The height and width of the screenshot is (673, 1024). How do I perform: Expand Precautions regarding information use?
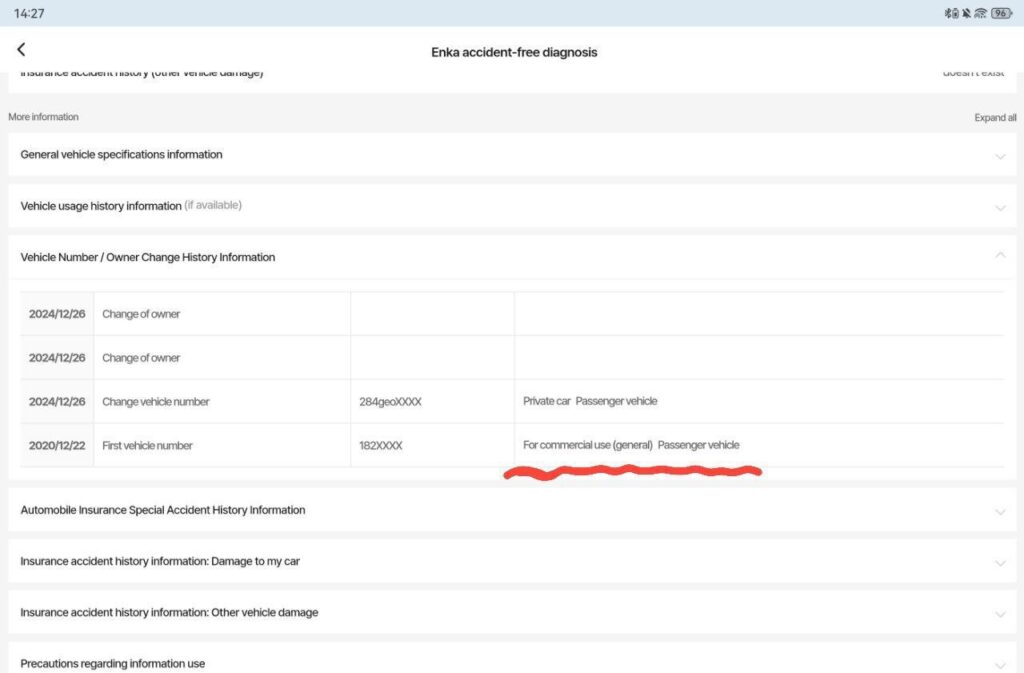512,658
